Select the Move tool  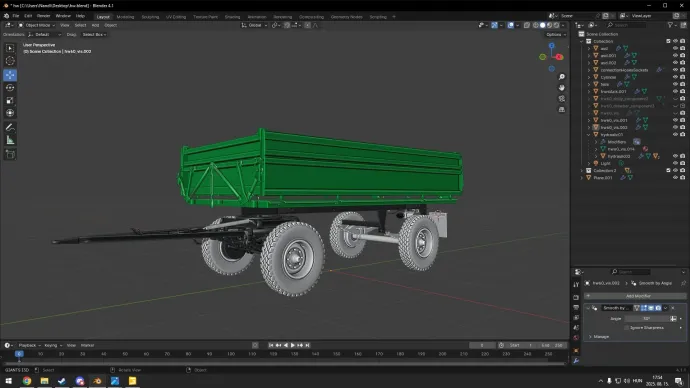(10, 75)
